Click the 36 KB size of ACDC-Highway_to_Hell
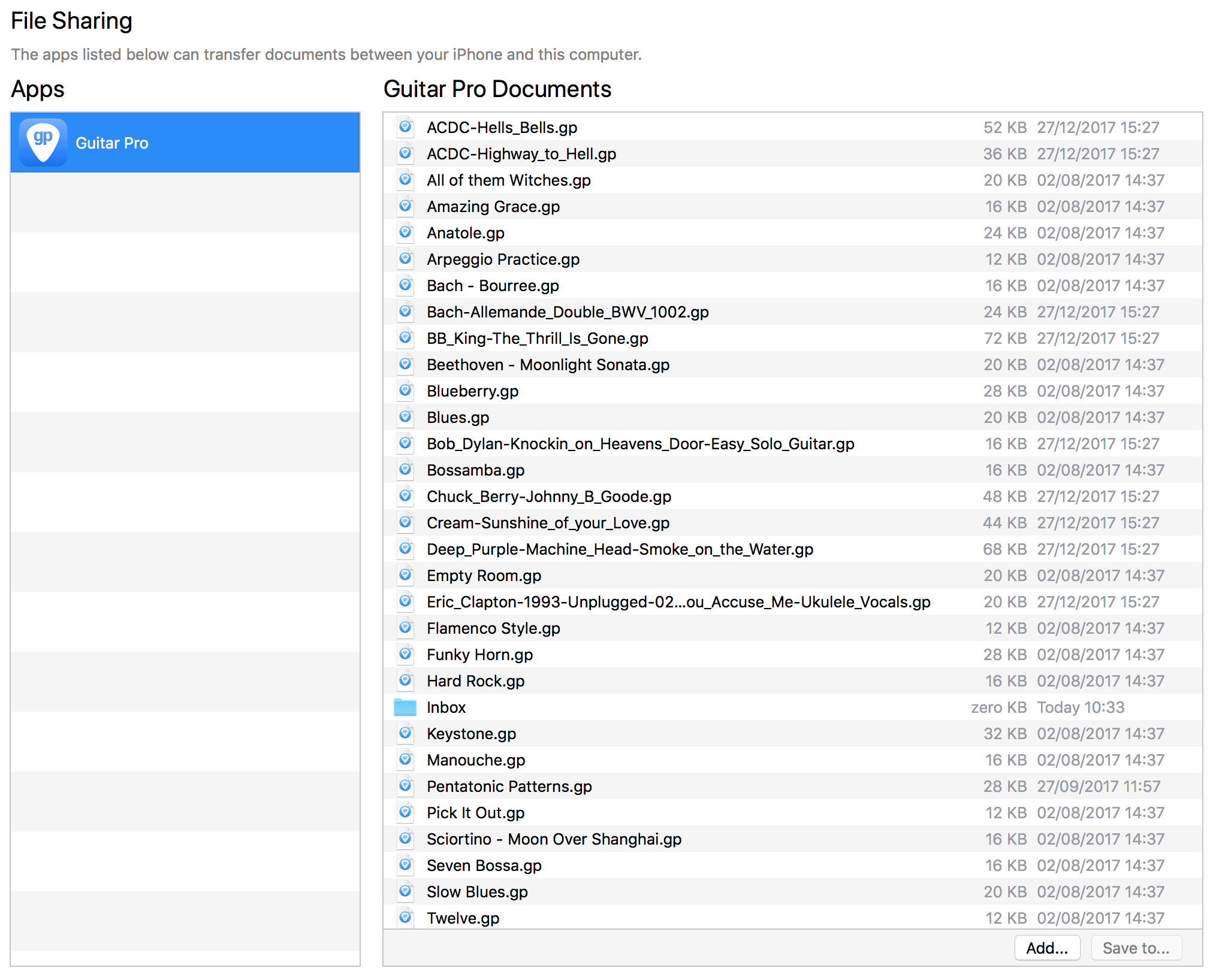 pos(1005,154)
